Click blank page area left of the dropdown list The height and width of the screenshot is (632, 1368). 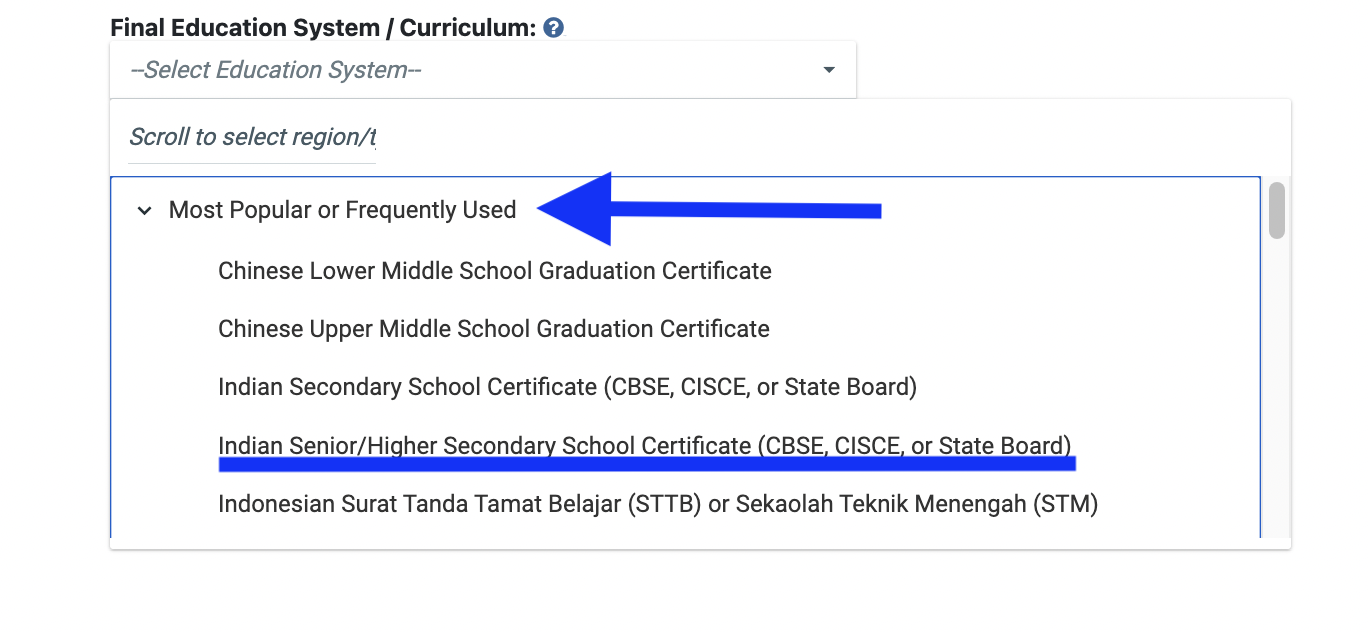(x=55, y=350)
